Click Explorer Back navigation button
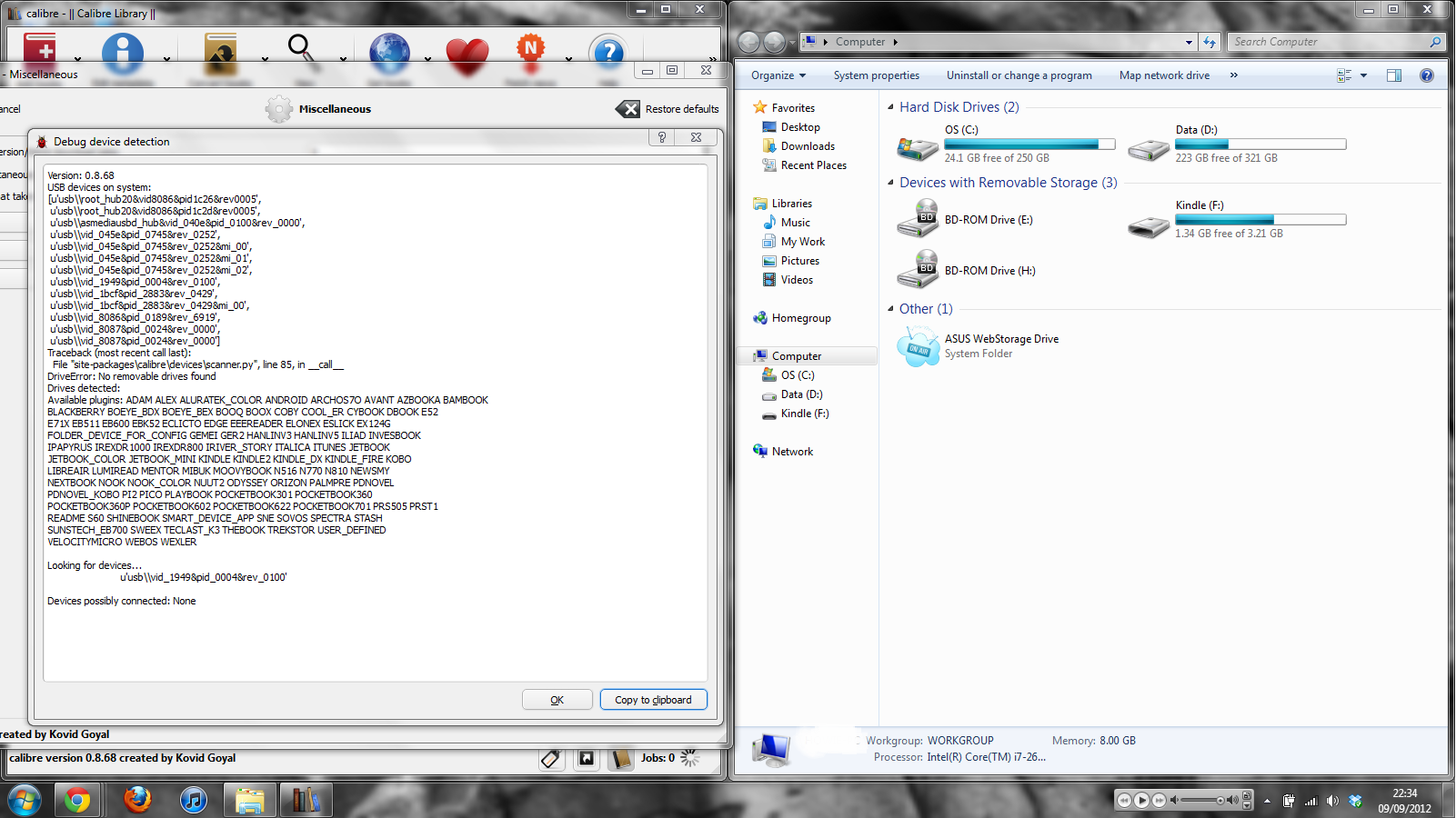1456x818 pixels. 748,42
